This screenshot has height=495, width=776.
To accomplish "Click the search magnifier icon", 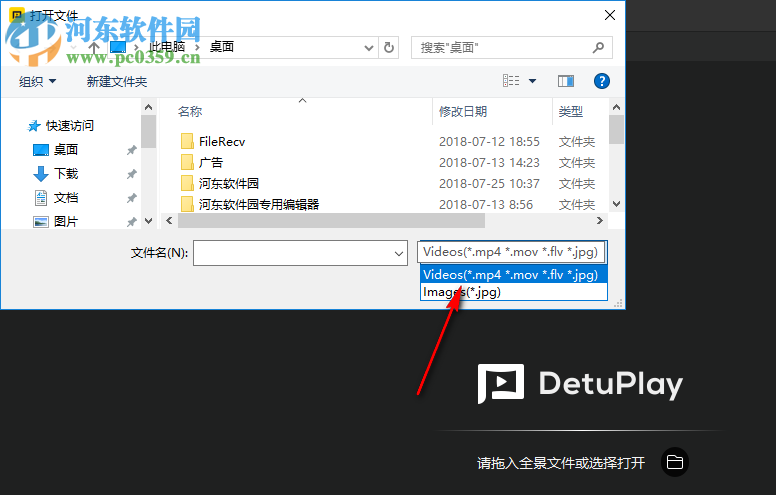I will click(x=598, y=48).
